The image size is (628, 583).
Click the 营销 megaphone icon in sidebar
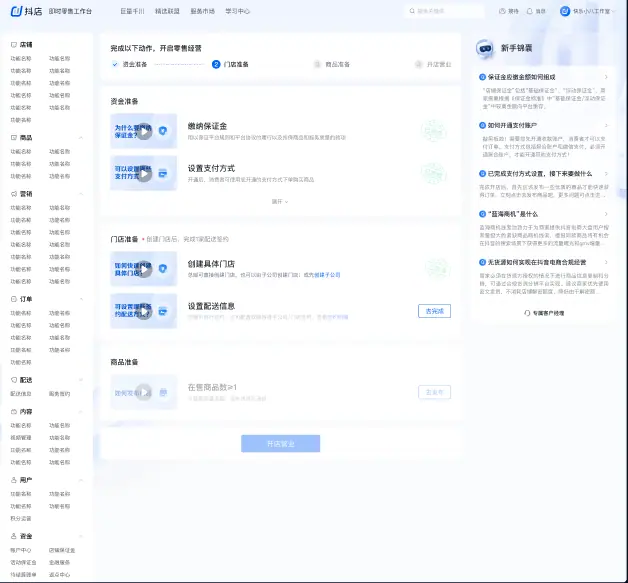(x=14, y=194)
